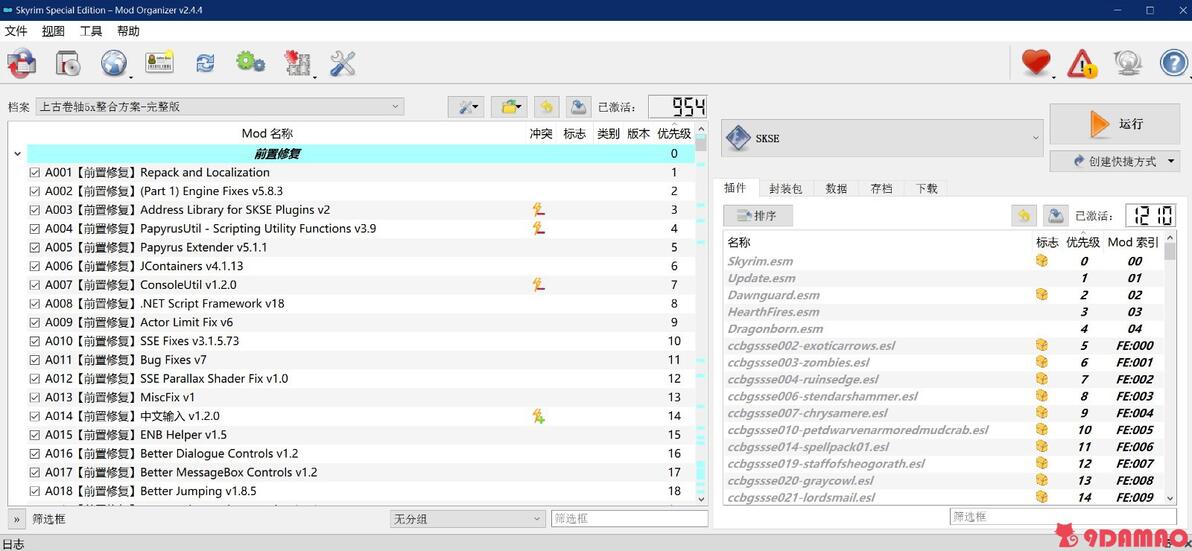
Task: Switch to the 存档 tab
Action: 881,188
